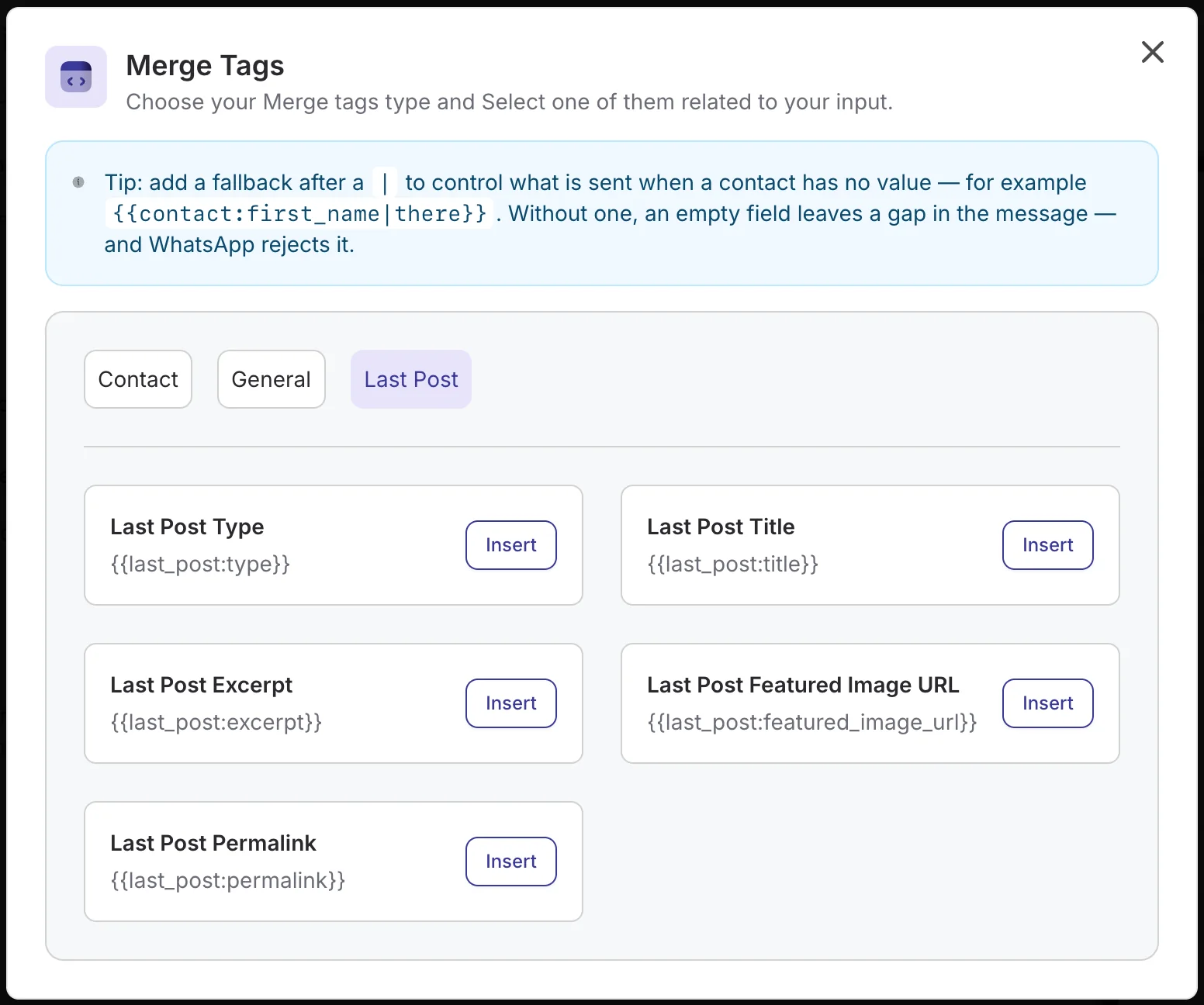
Task: Click the "Last Post Type" heading
Action: [x=187, y=527]
